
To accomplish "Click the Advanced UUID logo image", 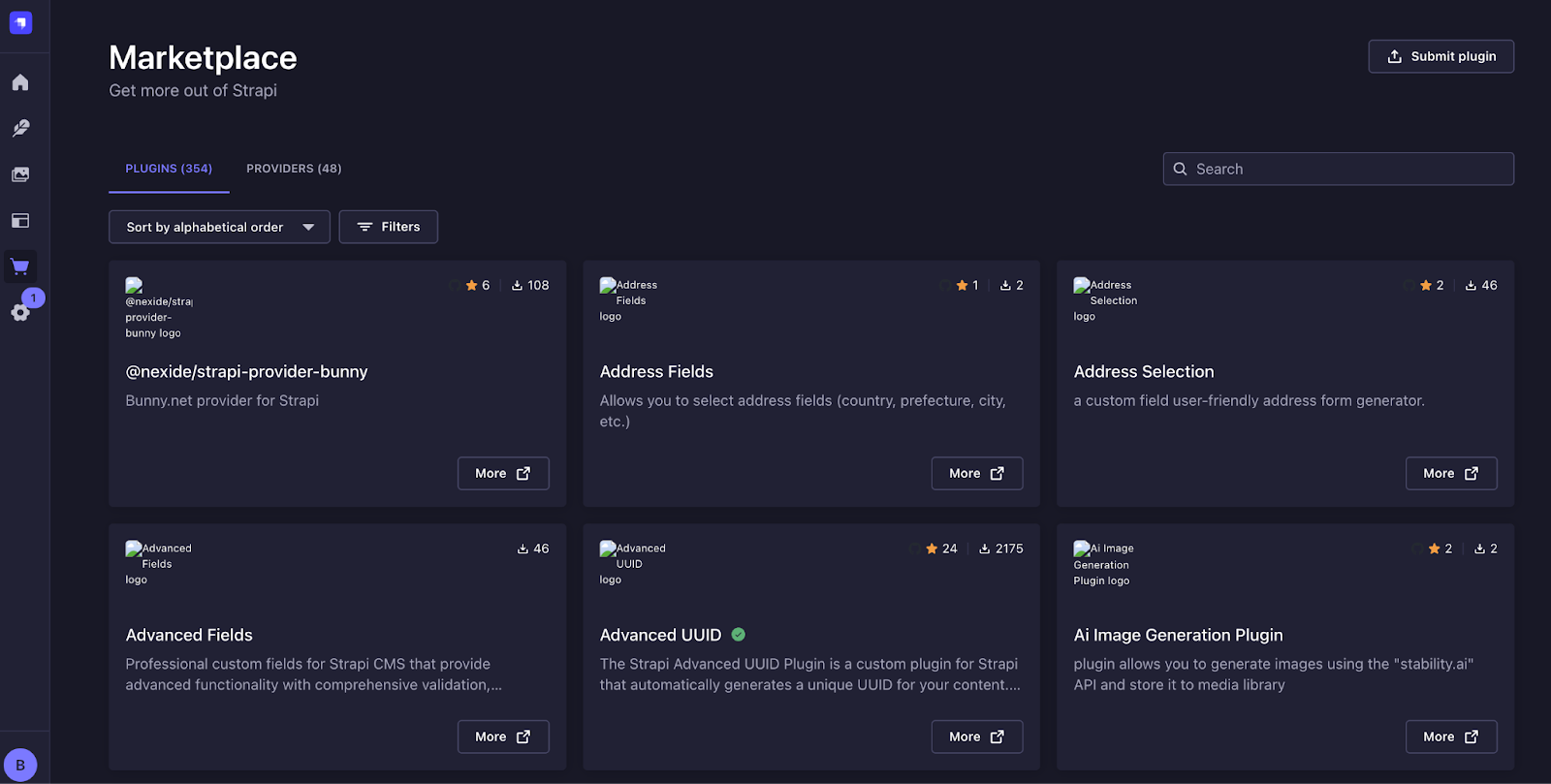I will (x=632, y=564).
